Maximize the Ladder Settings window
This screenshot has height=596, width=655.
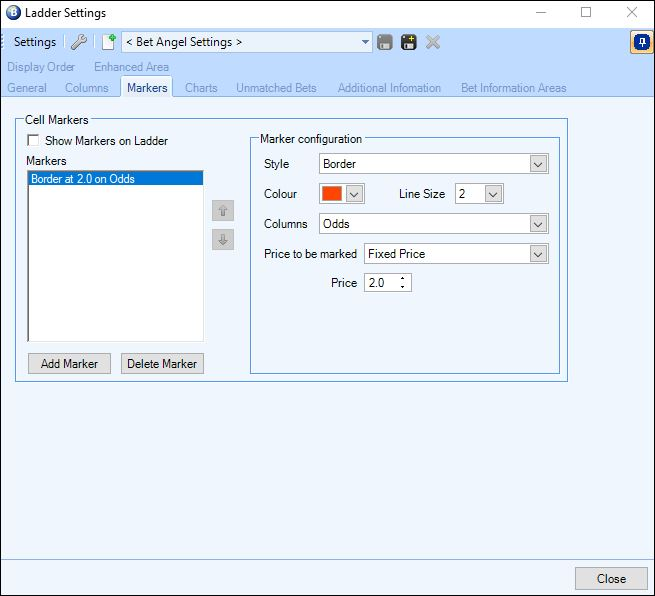586,13
